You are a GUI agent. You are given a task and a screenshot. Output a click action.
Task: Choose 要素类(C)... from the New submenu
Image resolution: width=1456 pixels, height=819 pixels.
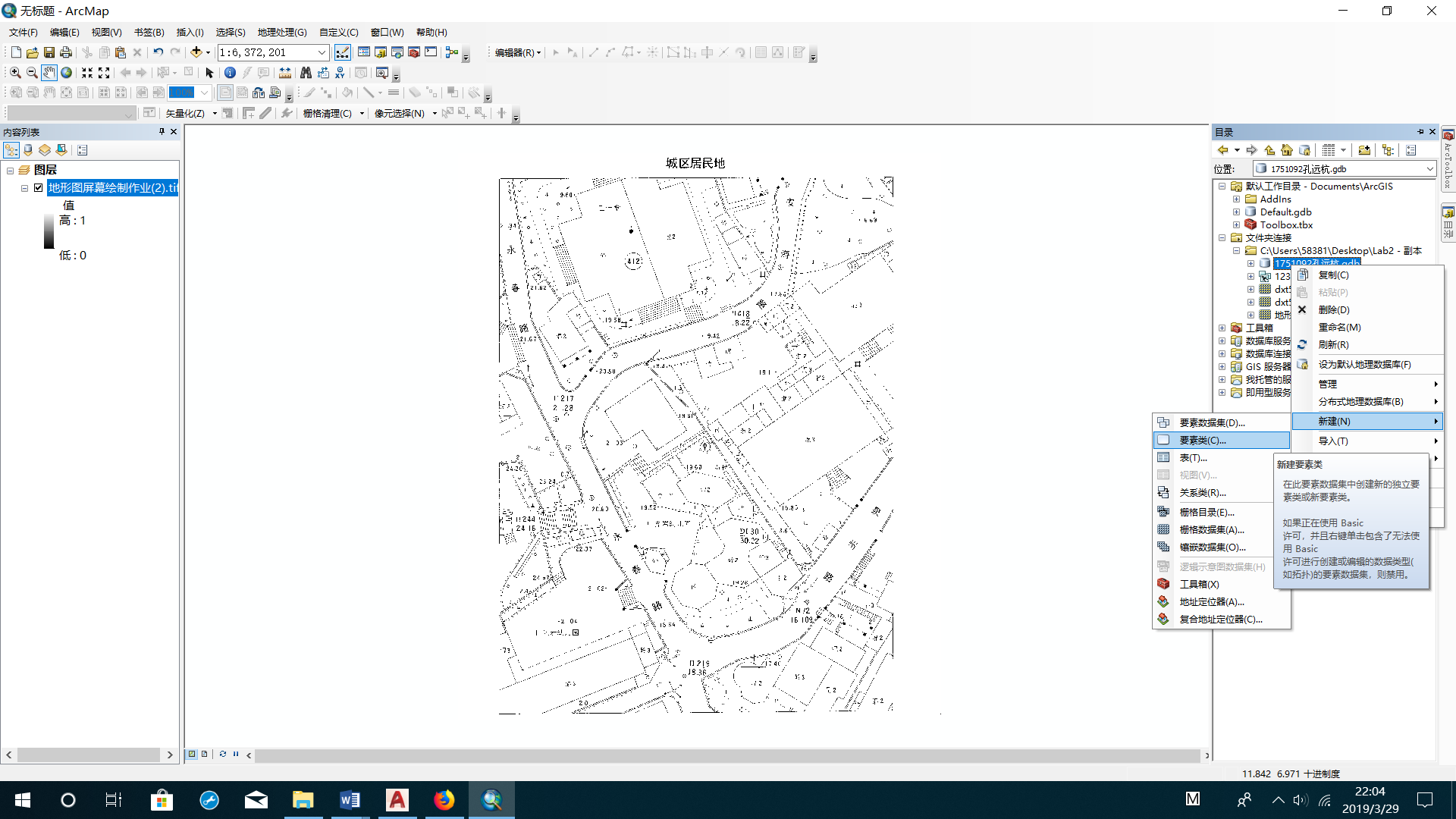pyautogui.click(x=1203, y=441)
